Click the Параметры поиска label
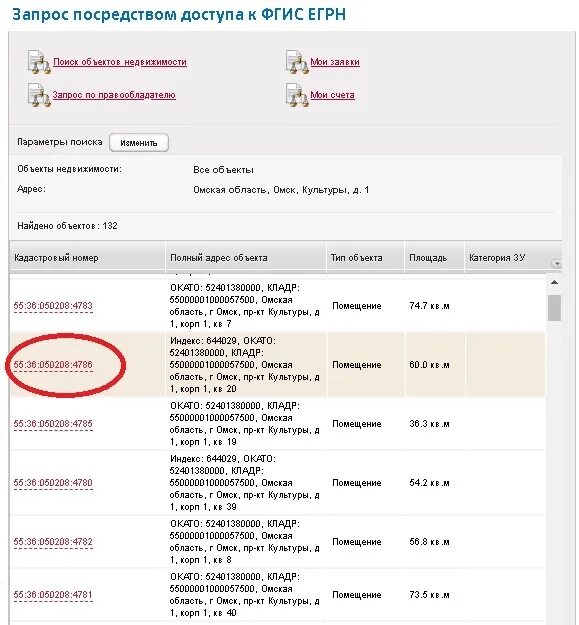The image size is (579, 625). click(59, 142)
